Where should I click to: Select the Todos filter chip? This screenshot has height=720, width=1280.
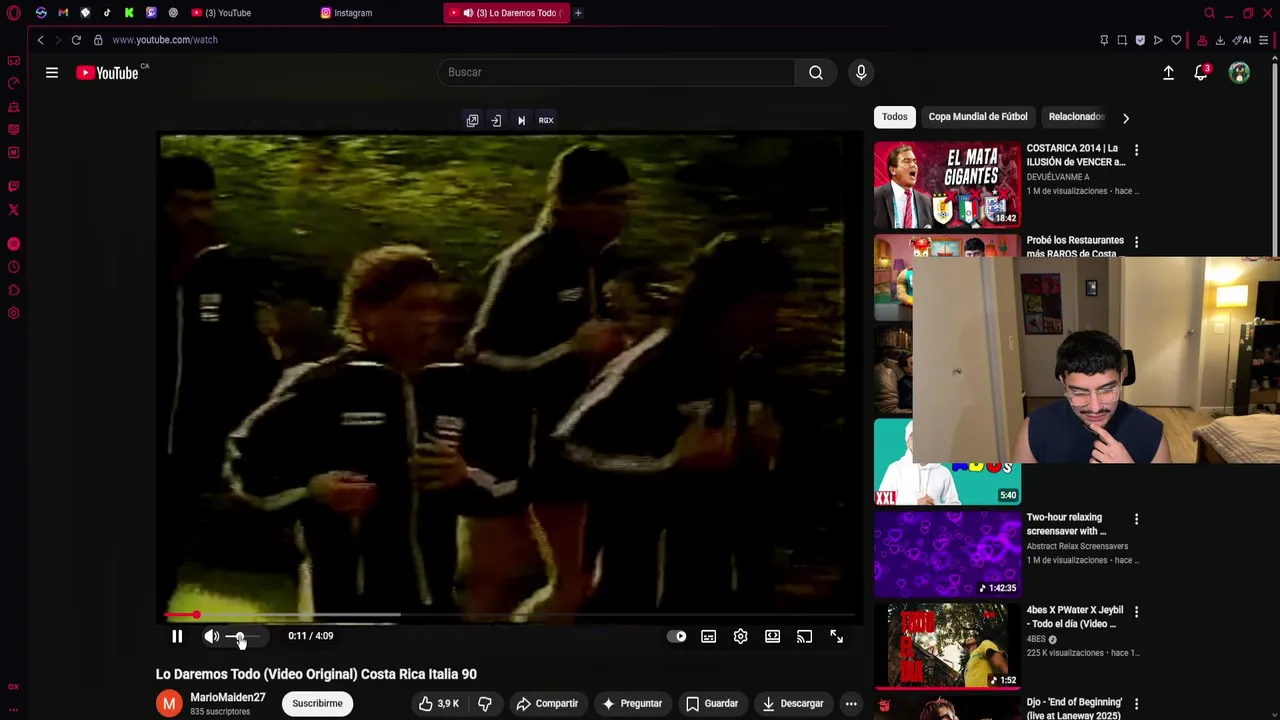[894, 117]
